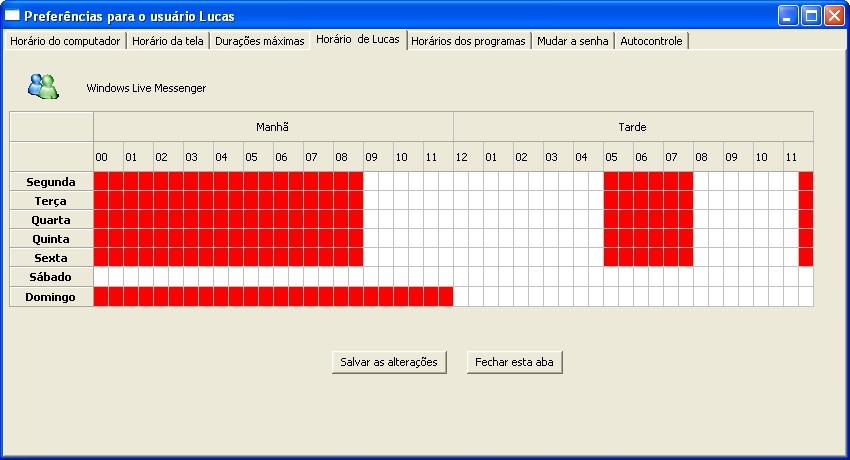Click the 04 hour header under Manhã

click(229, 157)
